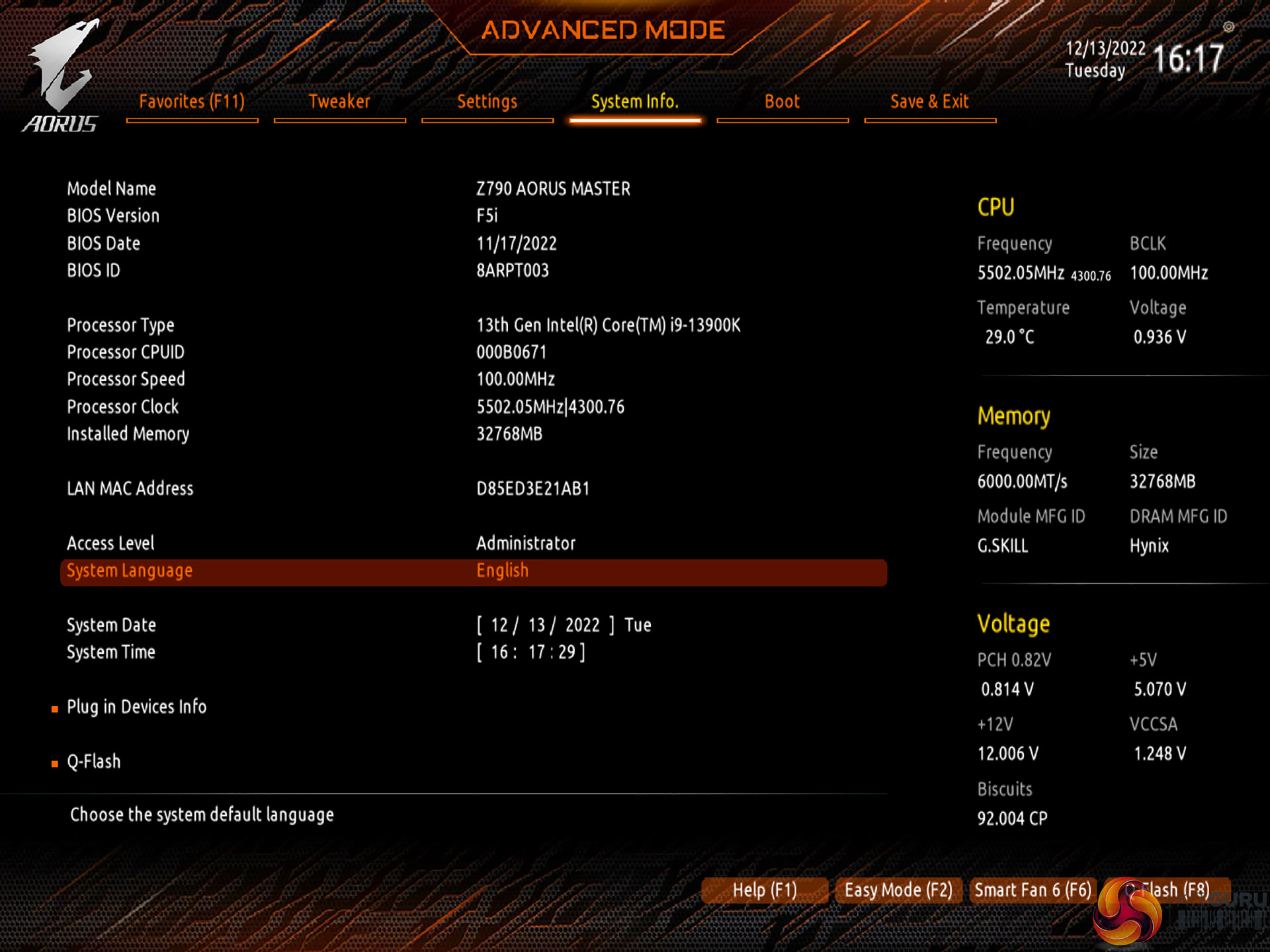
Task: Expand the Plug in Devices Info submenu
Action: point(137,707)
